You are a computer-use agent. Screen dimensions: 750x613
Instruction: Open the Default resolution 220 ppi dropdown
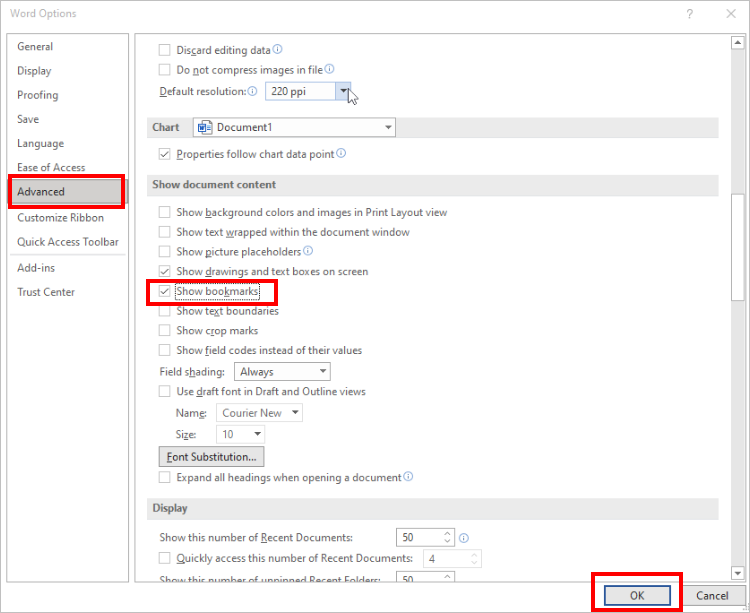[343, 91]
